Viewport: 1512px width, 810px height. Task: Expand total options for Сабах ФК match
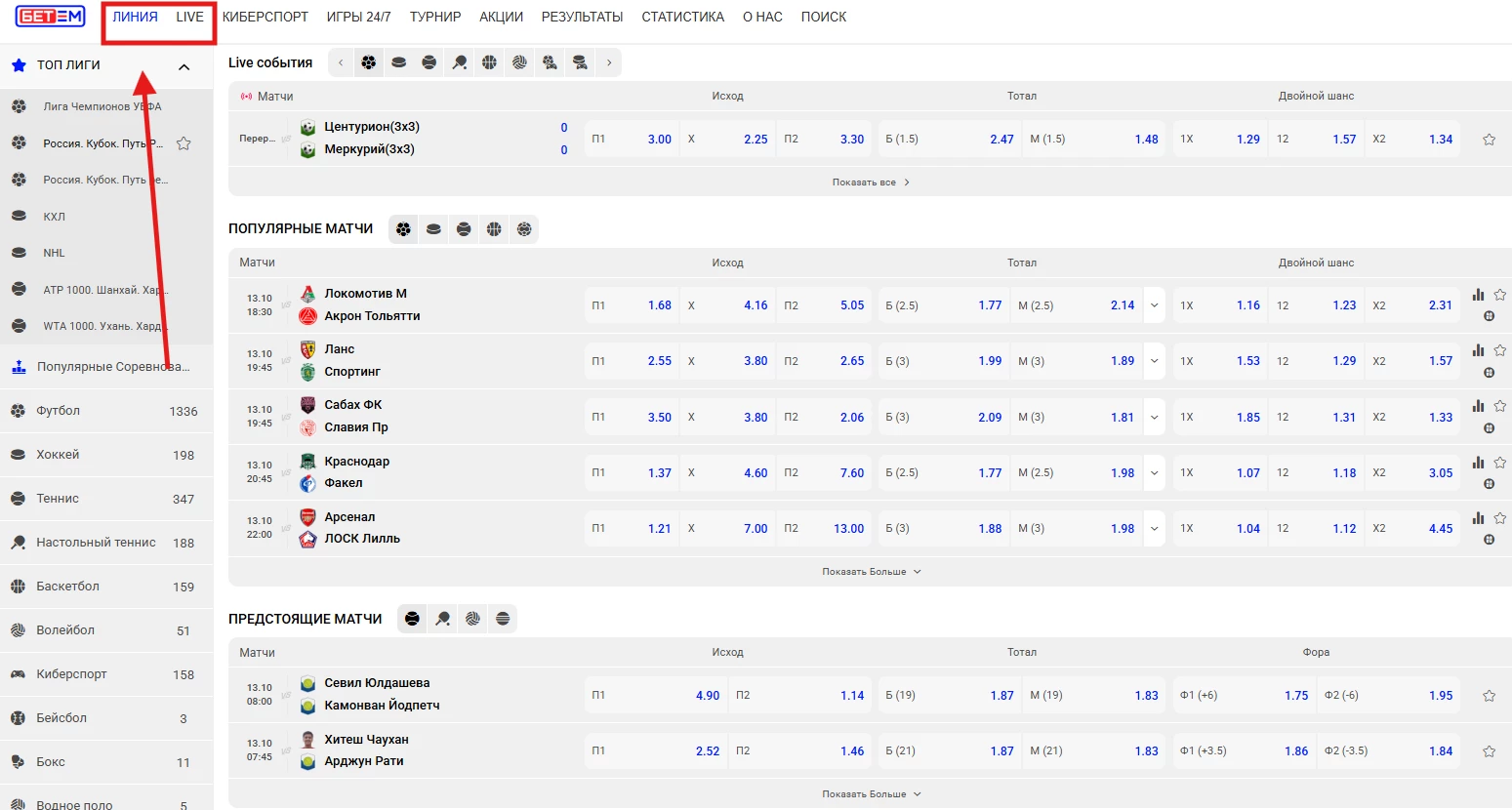pyautogui.click(x=1155, y=418)
